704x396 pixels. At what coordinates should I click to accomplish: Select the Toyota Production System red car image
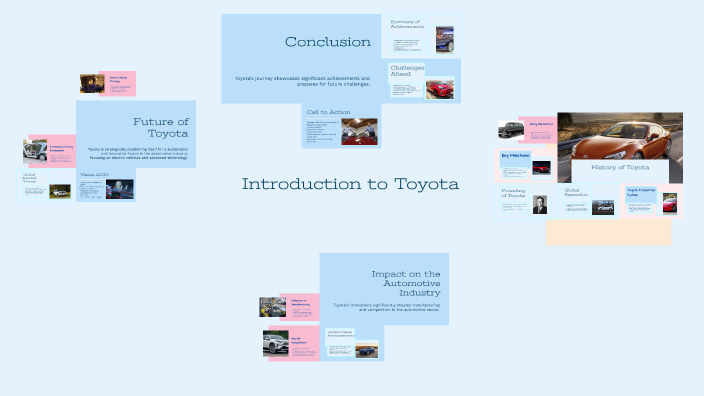pos(670,203)
